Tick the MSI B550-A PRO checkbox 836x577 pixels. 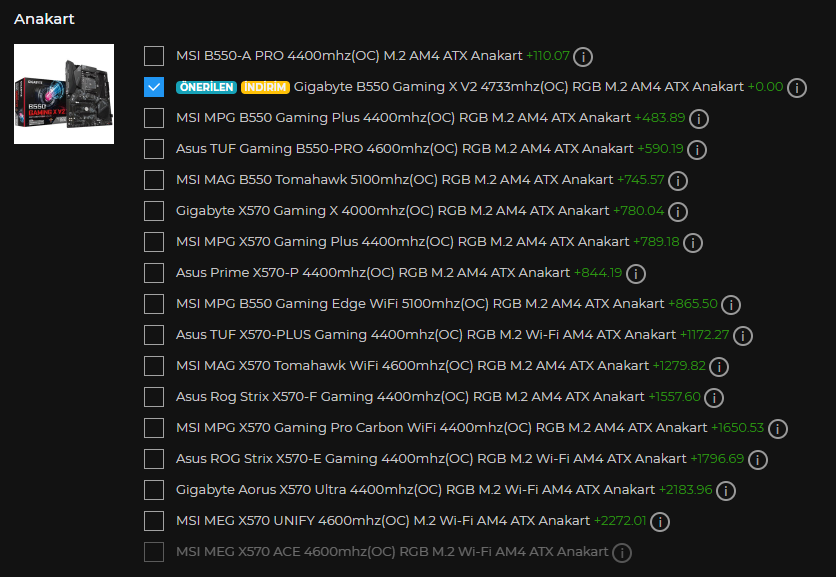tap(154, 56)
